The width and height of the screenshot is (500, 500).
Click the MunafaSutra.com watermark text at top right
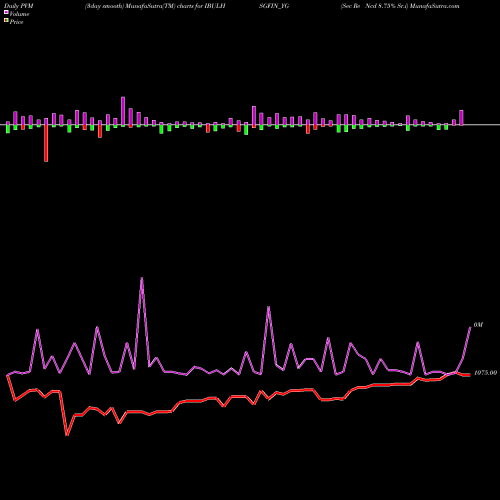pyautogui.click(x=435, y=6)
